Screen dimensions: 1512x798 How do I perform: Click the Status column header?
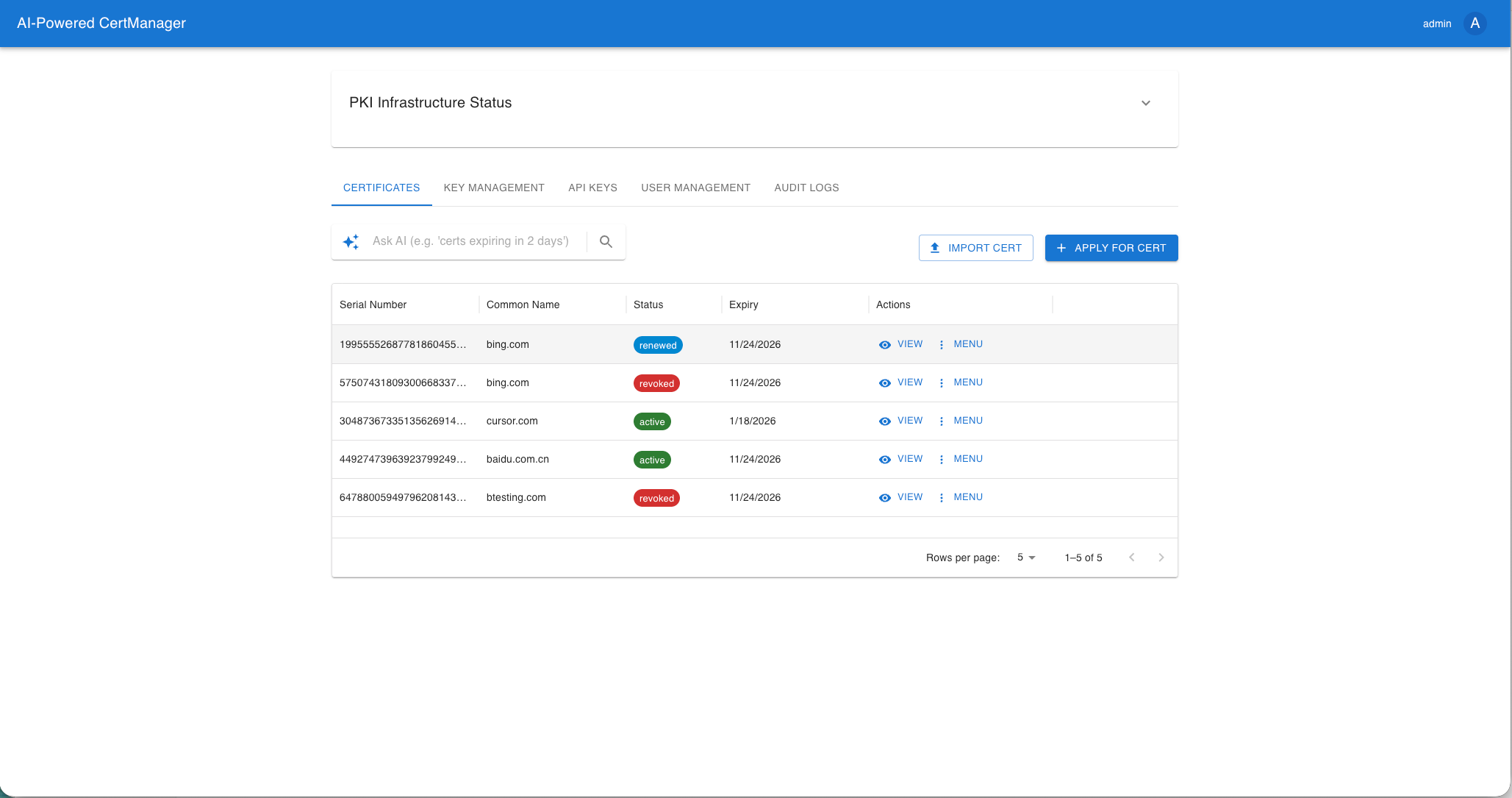click(x=648, y=304)
